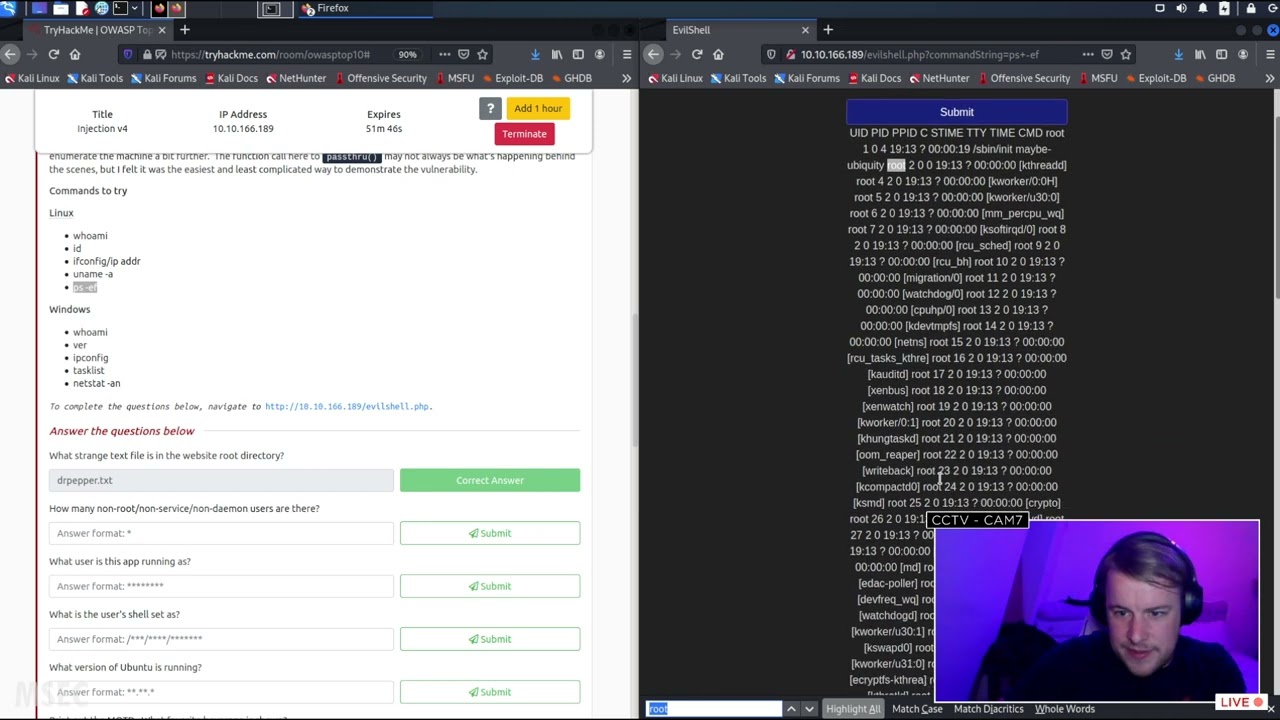Open Library in the TryHackMe window

tap(557, 54)
